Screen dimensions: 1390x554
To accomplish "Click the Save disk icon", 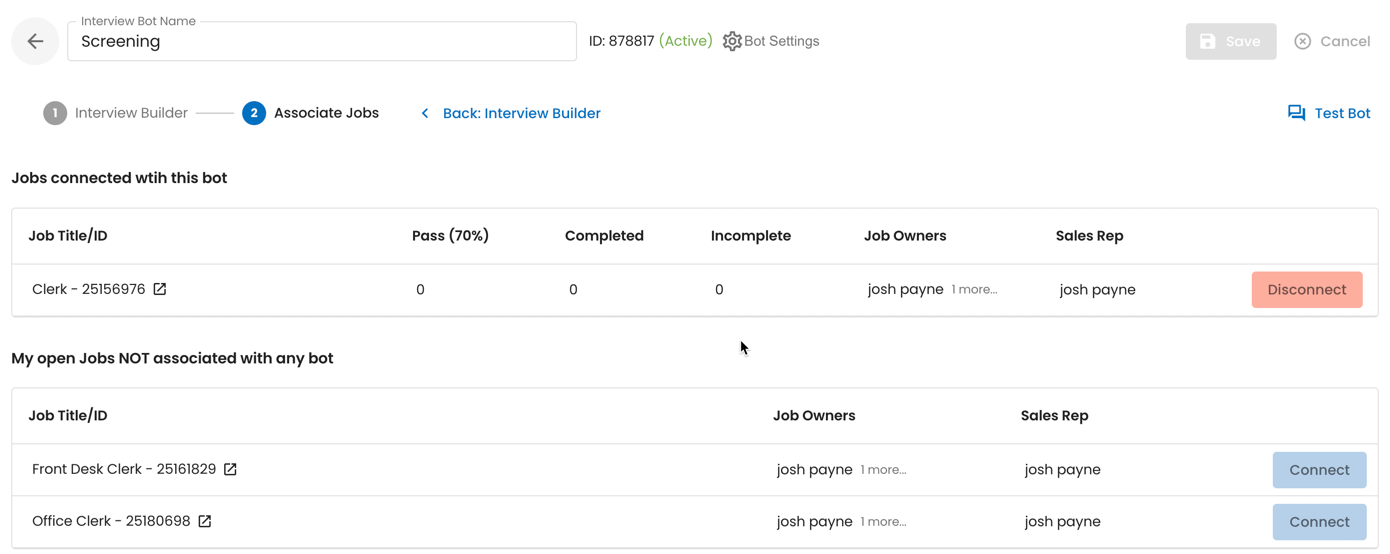I will [1208, 41].
